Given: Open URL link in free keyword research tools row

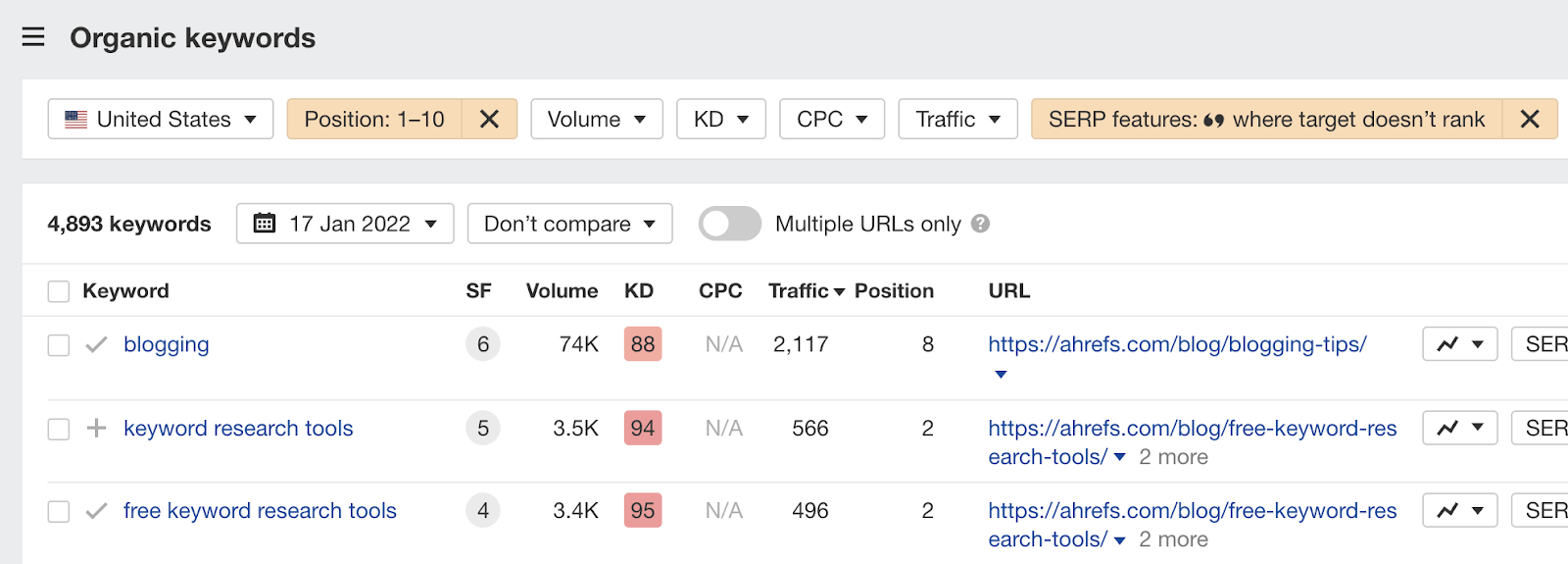Looking at the screenshot, I should click(1192, 525).
